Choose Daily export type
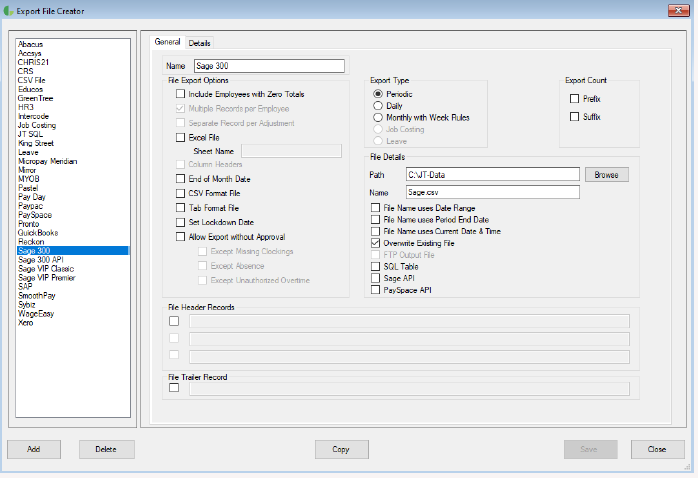Screen dimensions: 698x478 (378, 105)
